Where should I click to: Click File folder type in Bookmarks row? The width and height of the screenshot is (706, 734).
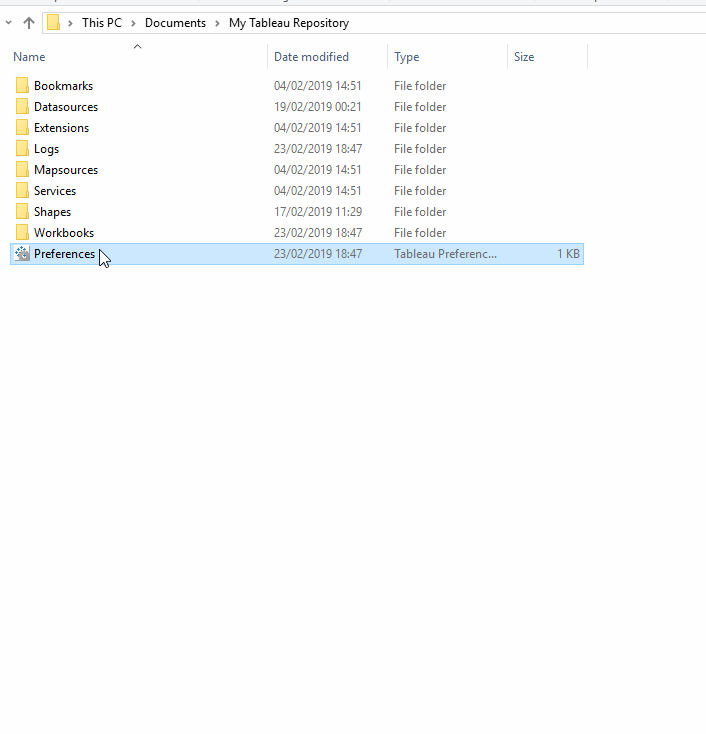(x=420, y=86)
